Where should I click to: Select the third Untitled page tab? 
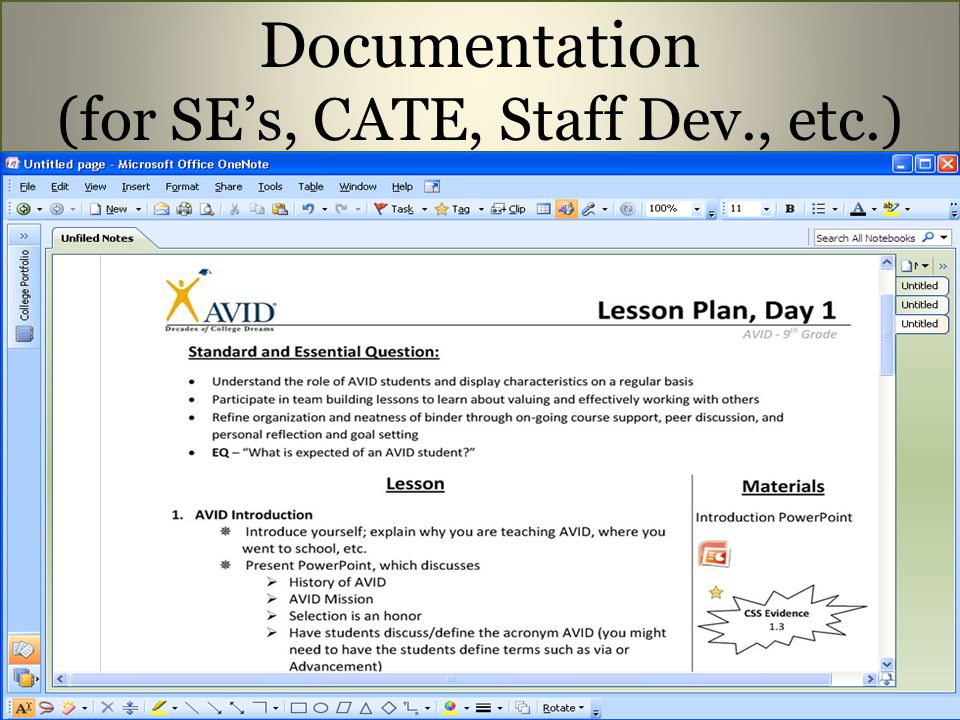tap(920, 324)
